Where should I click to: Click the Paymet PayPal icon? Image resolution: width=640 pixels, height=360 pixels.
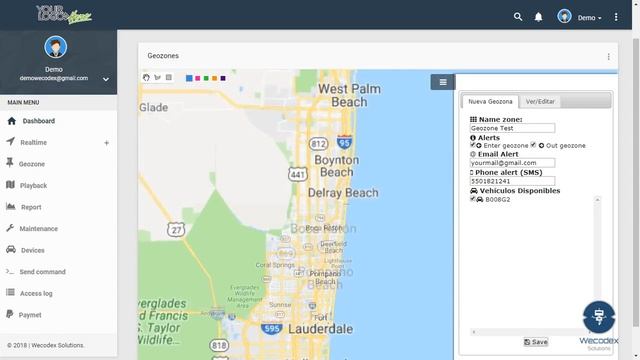[10, 314]
